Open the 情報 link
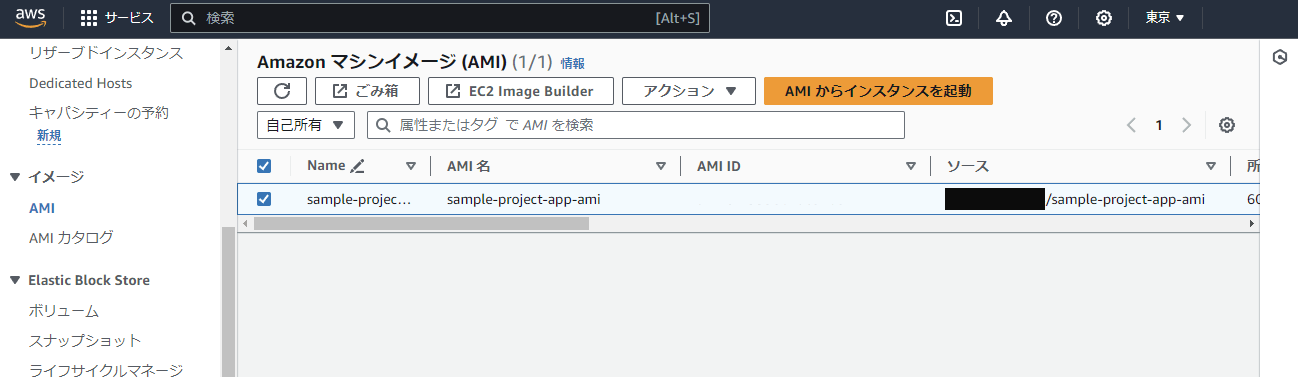1298x377 pixels. (x=573, y=63)
